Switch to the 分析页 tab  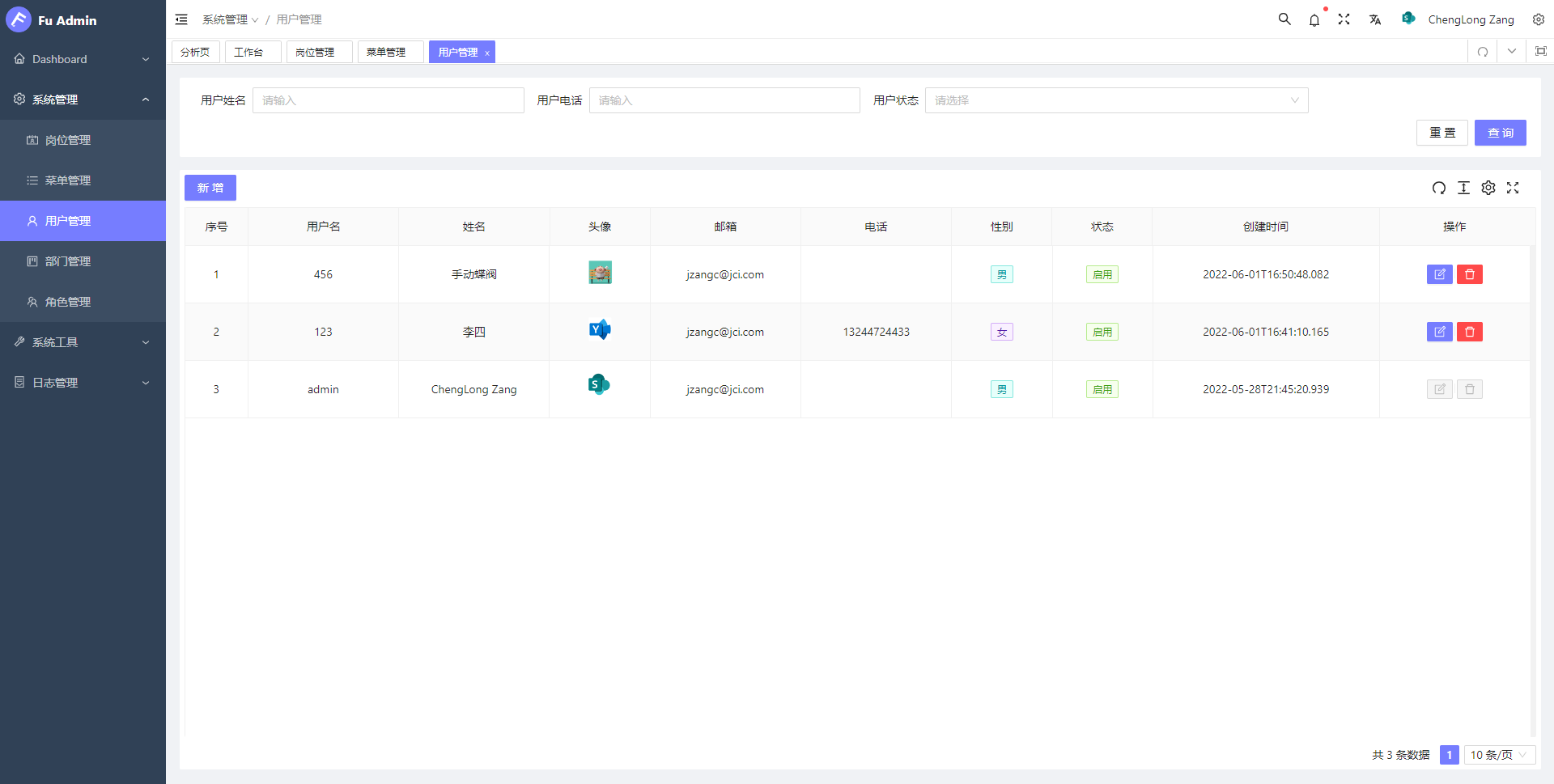[x=195, y=52]
